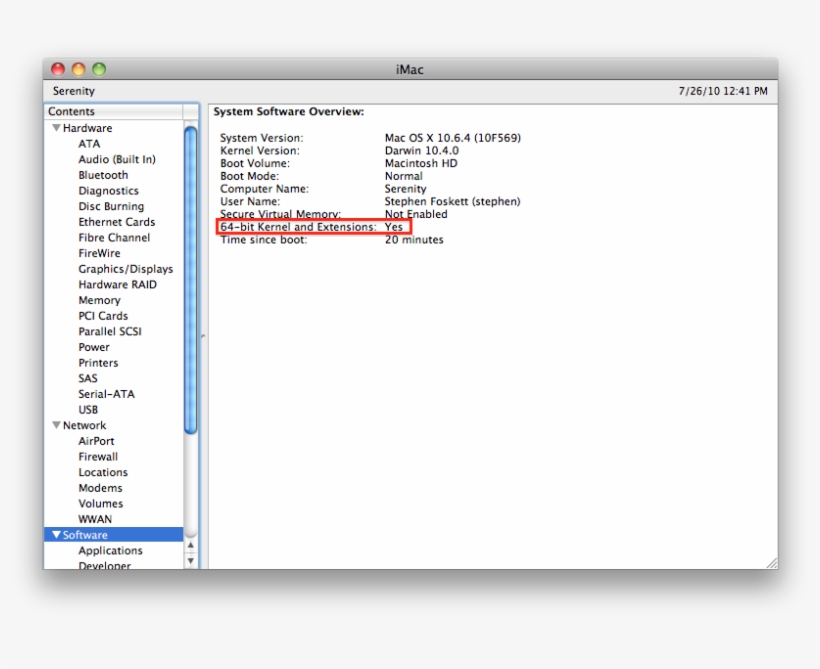Click the 'Time since boot:' label
The image size is (820, 669).
264,240
